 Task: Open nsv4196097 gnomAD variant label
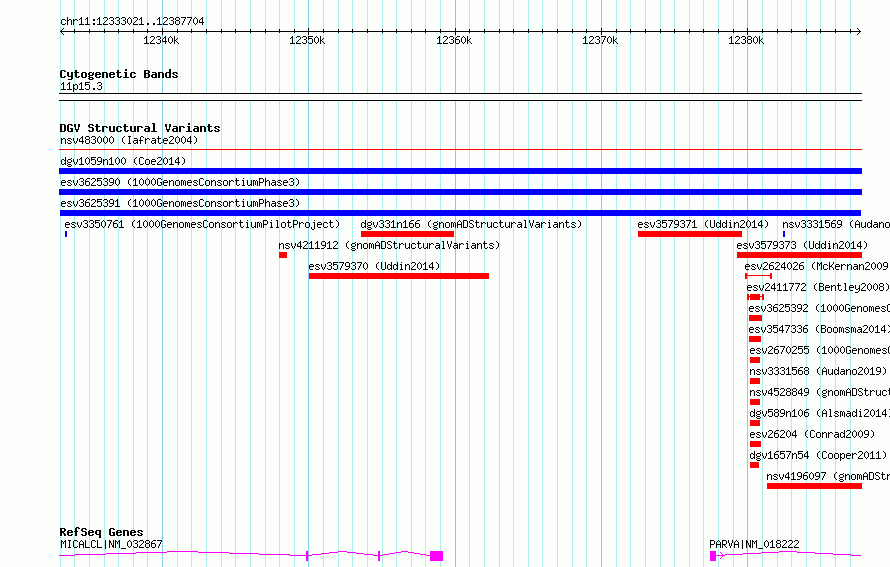pos(828,476)
